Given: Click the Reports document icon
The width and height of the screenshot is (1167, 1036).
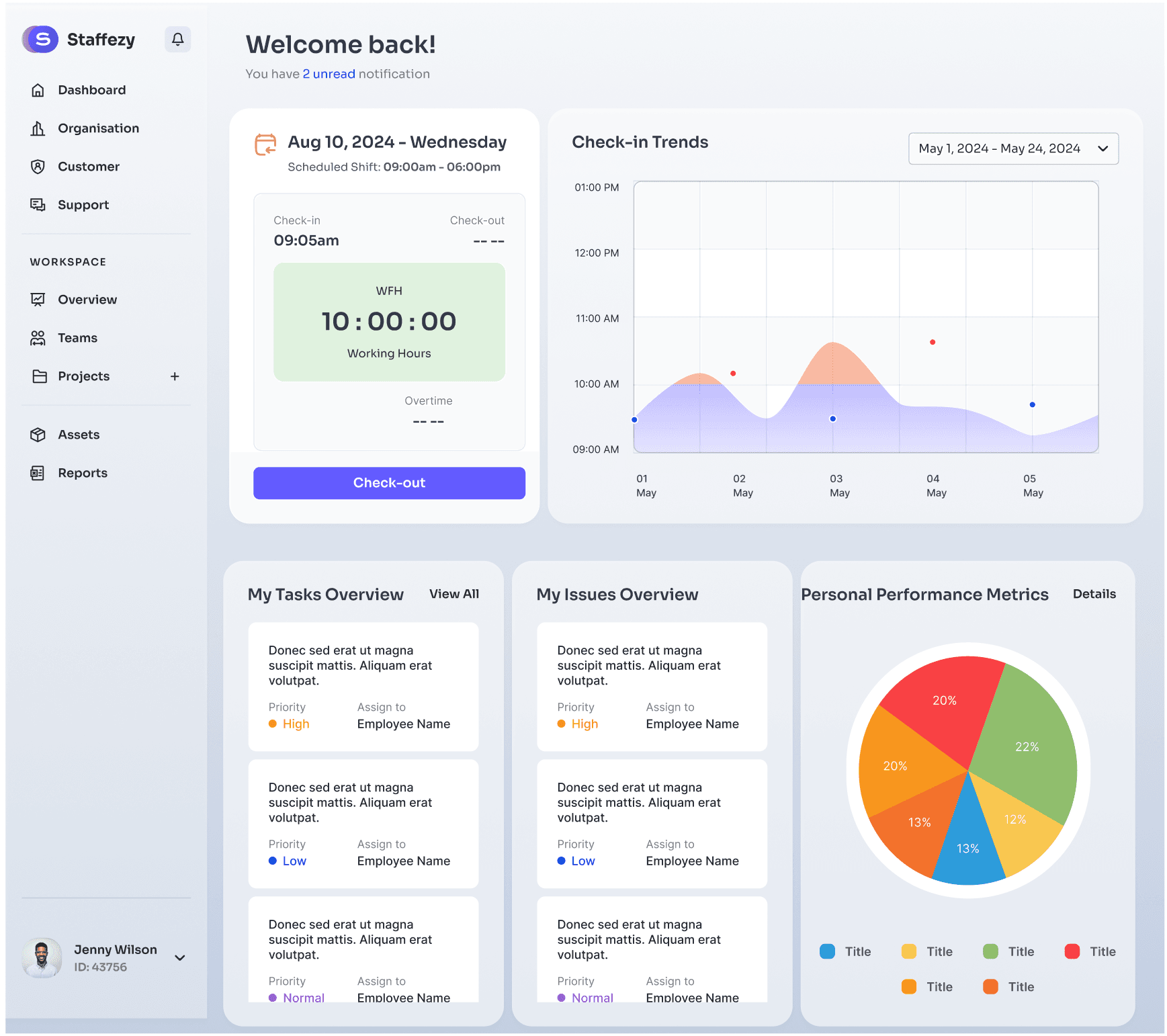Looking at the screenshot, I should tap(38, 472).
